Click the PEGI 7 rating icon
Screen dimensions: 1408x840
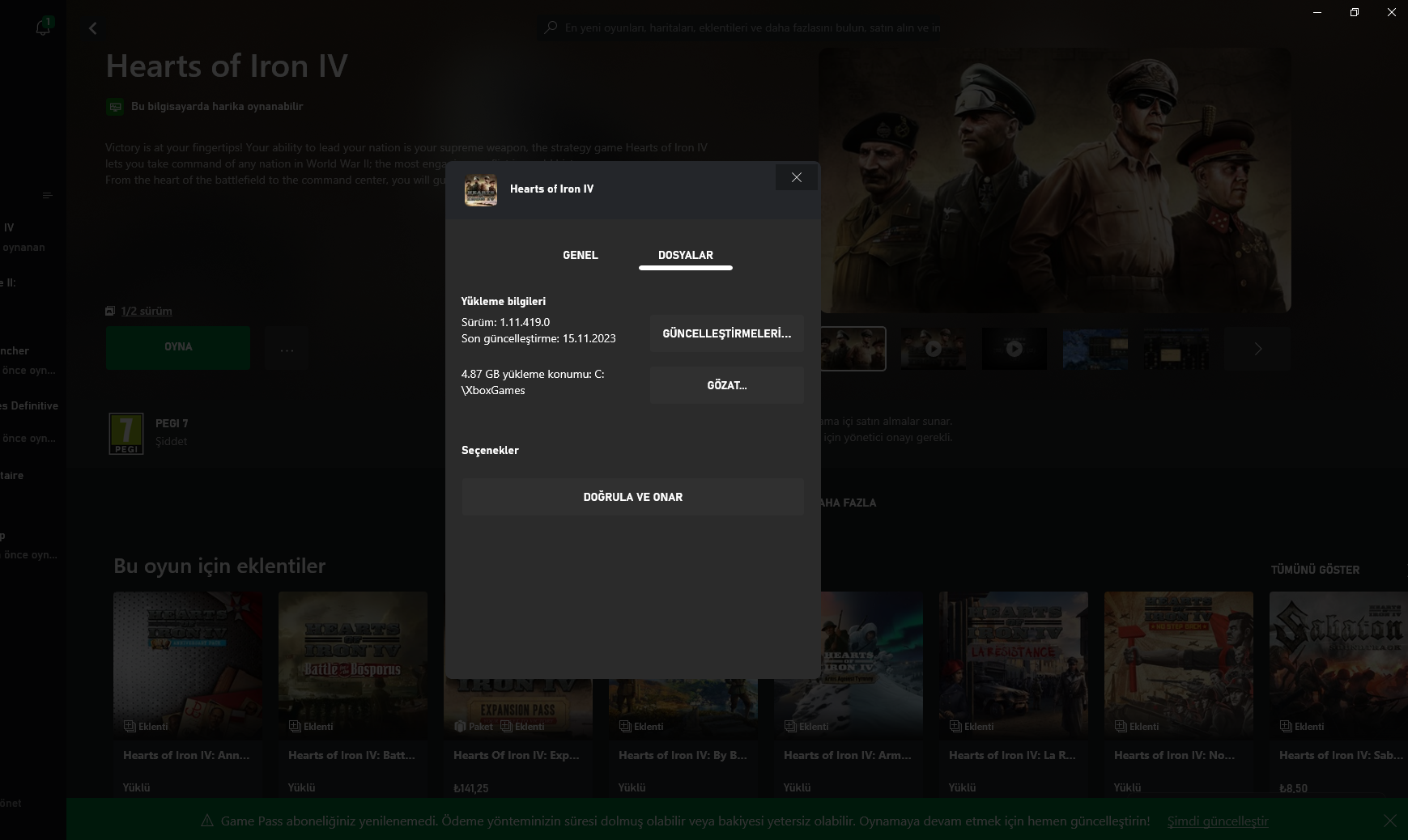pos(126,434)
